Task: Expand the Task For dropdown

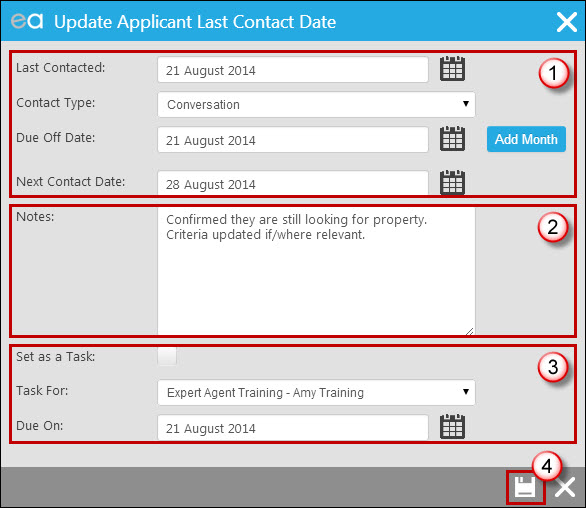Action: [x=316, y=392]
